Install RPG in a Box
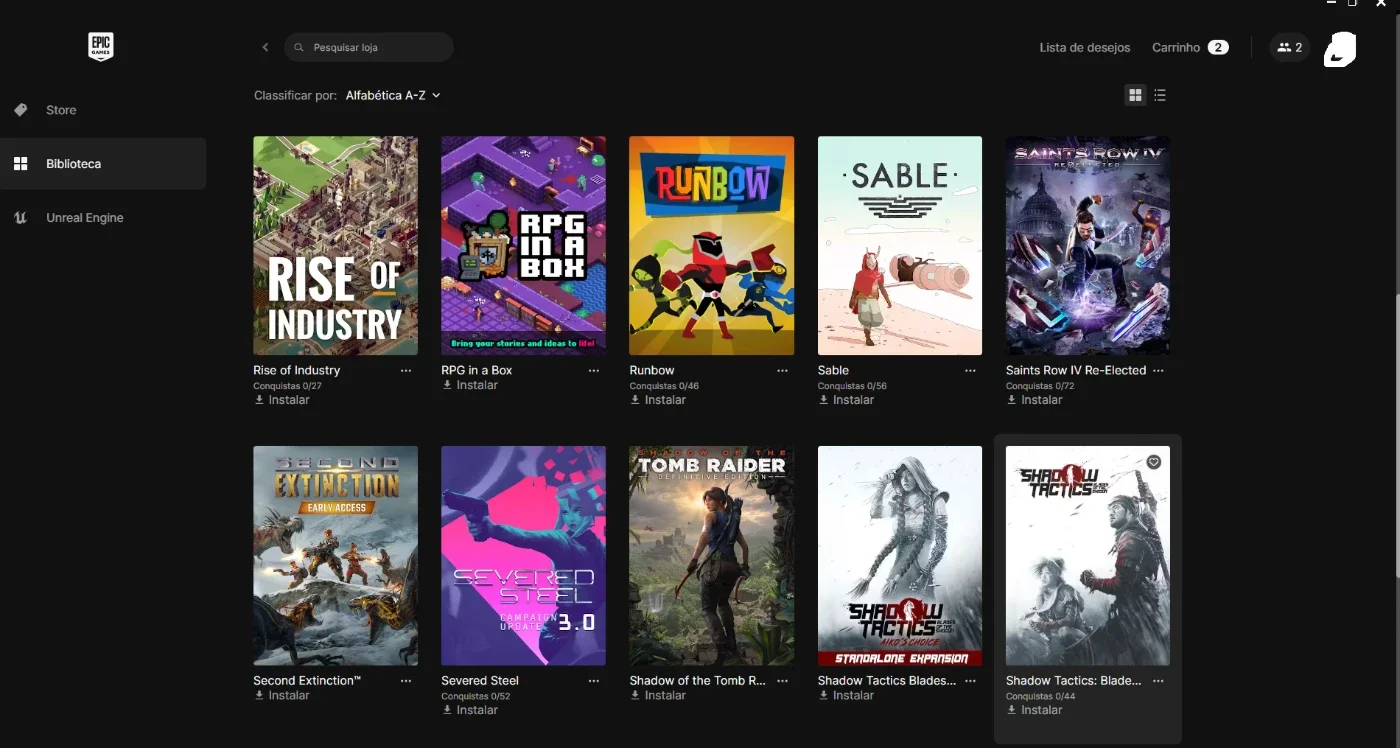Viewport: 1400px width, 748px height. pos(470,385)
